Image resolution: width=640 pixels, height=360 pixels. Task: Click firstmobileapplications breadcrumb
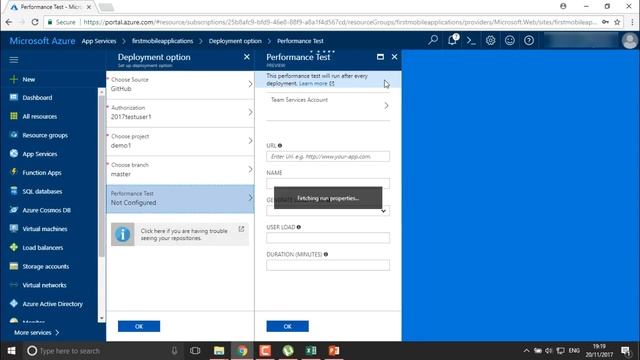(162, 41)
